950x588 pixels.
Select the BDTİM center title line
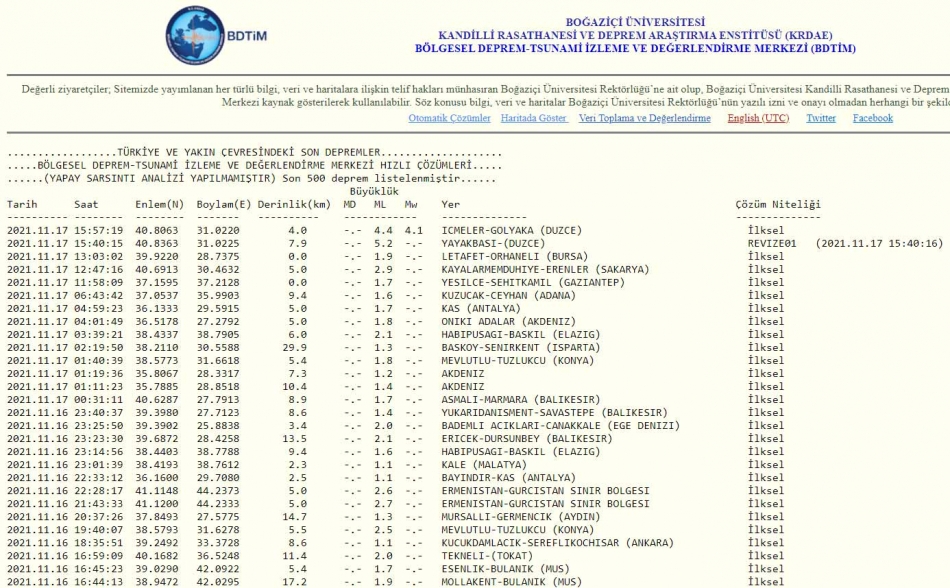pyautogui.click(x=636, y=48)
